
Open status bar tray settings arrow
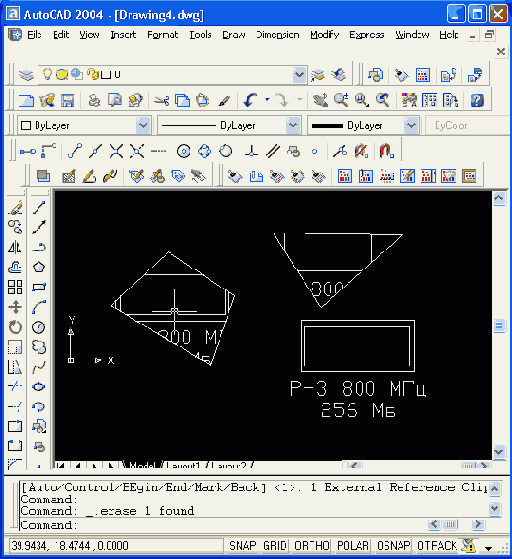click(488, 548)
